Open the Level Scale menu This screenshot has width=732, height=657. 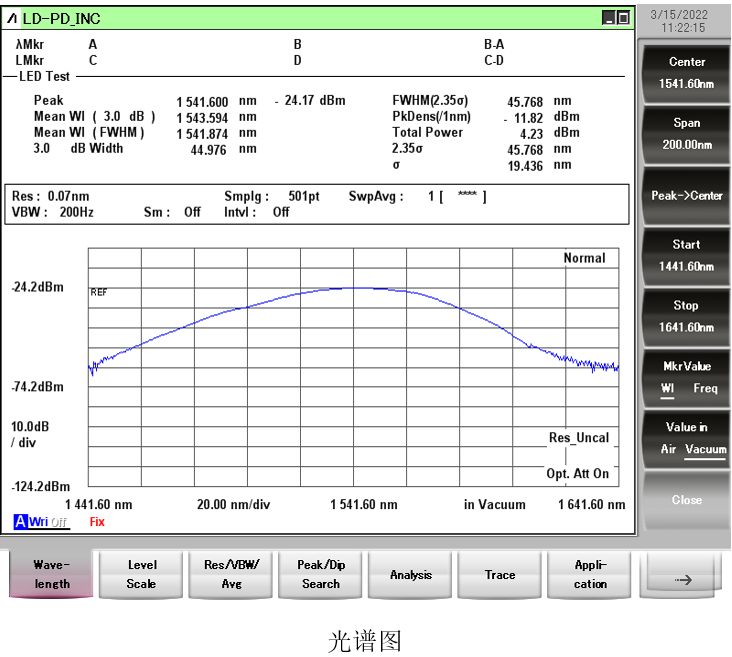141,574
